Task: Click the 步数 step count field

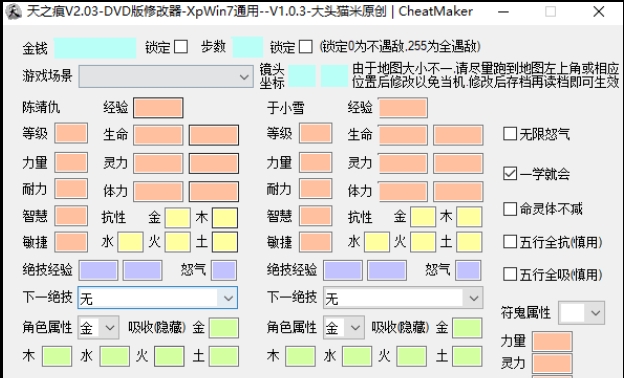Action: [x=247, y=47]
